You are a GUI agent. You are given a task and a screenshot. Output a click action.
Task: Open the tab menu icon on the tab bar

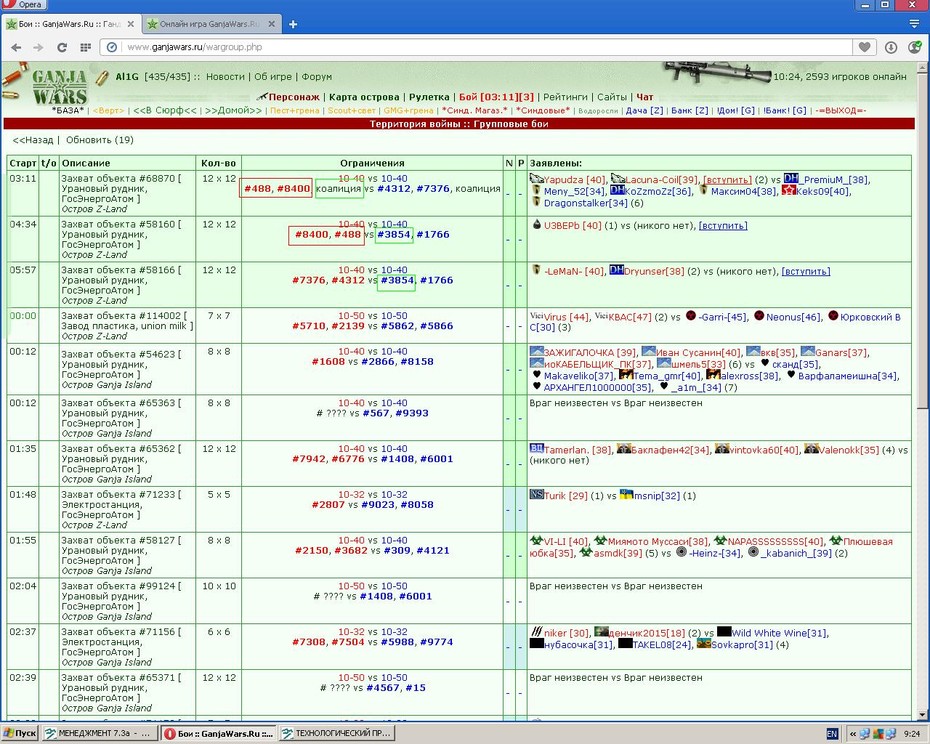(914, 24)
